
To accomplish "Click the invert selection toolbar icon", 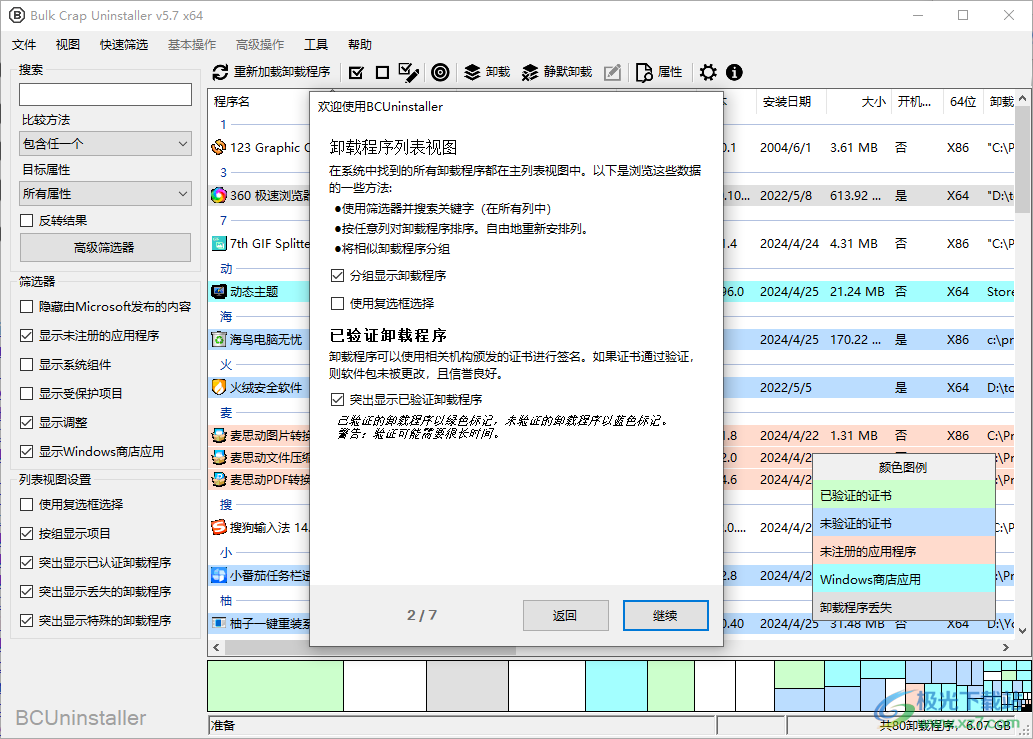I will point(408,72).
